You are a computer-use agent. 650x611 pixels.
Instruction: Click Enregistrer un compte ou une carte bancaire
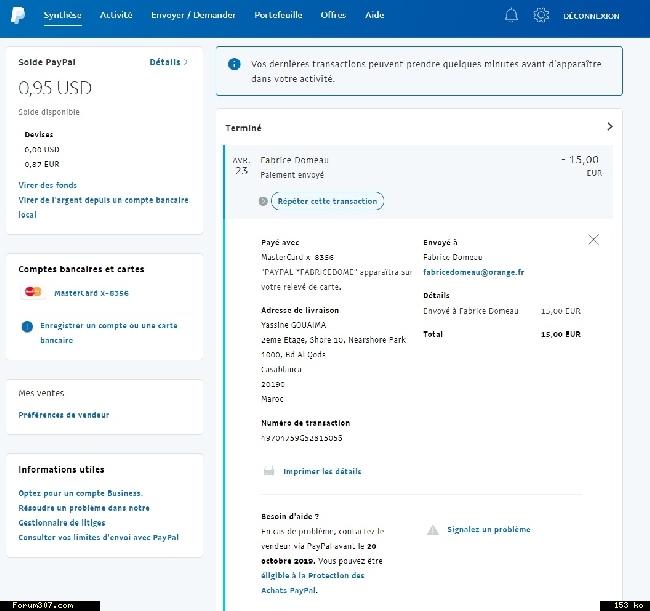[x=109, y=333]
